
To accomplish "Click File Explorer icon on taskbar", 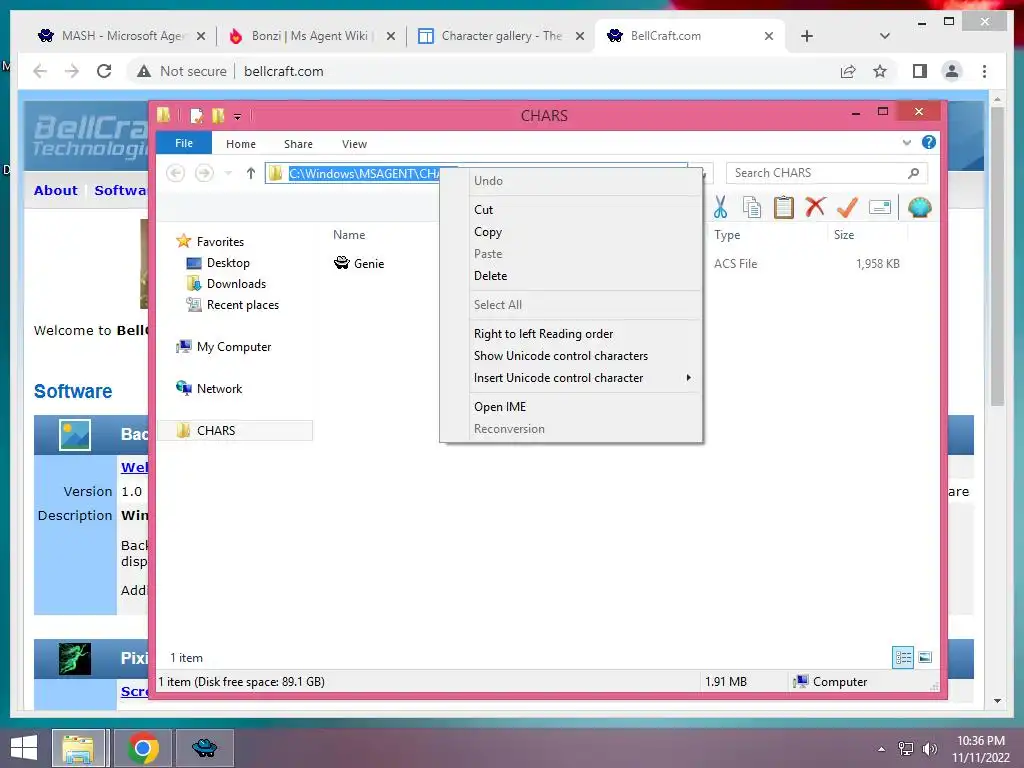I will 78,748.
